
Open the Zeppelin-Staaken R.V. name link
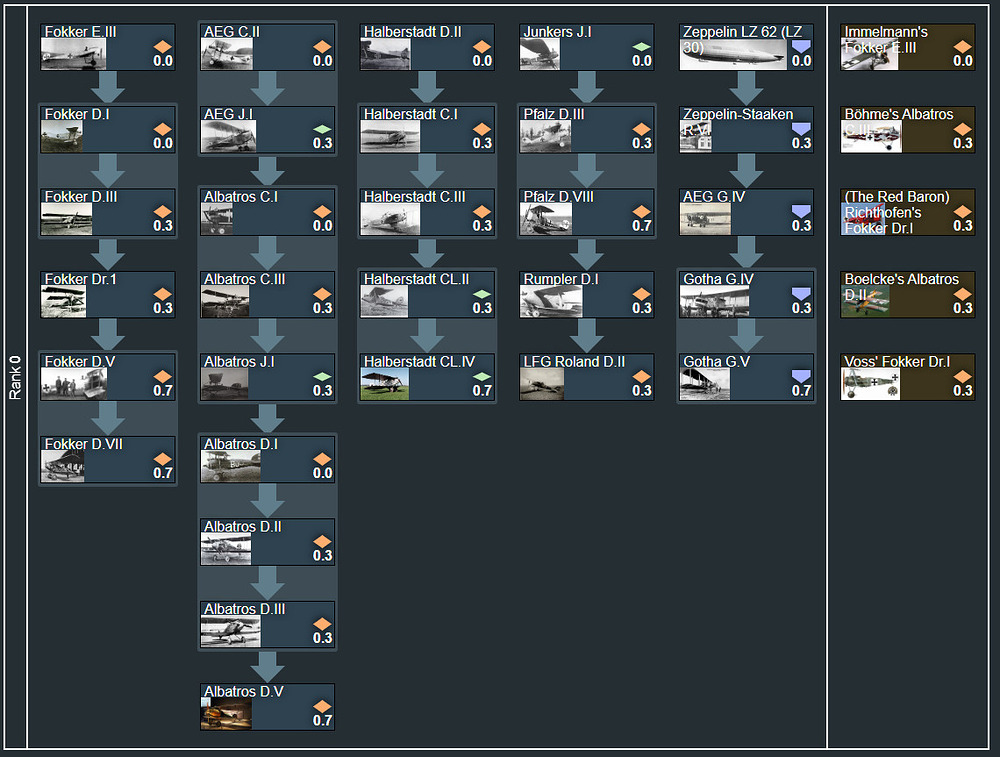737,115
